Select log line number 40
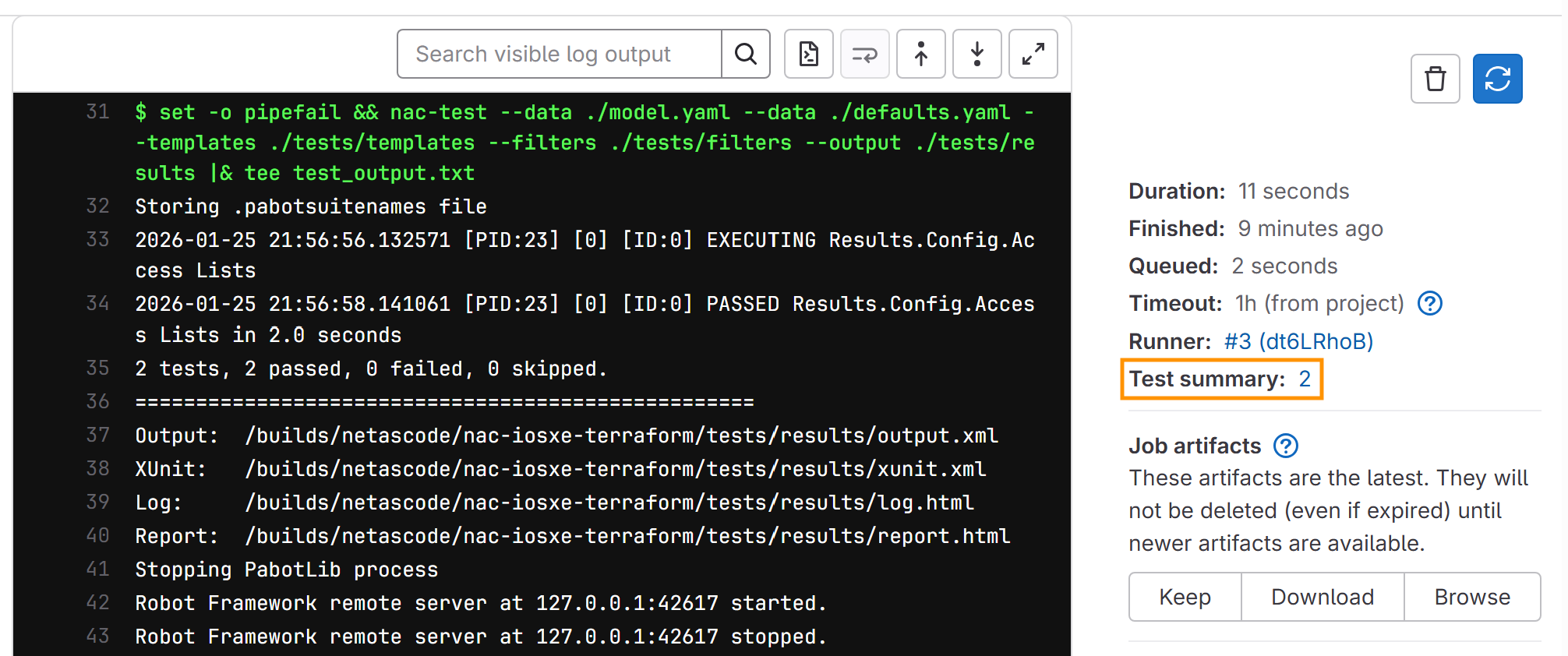Screen dimensions: 1568x656 [97, 535]
